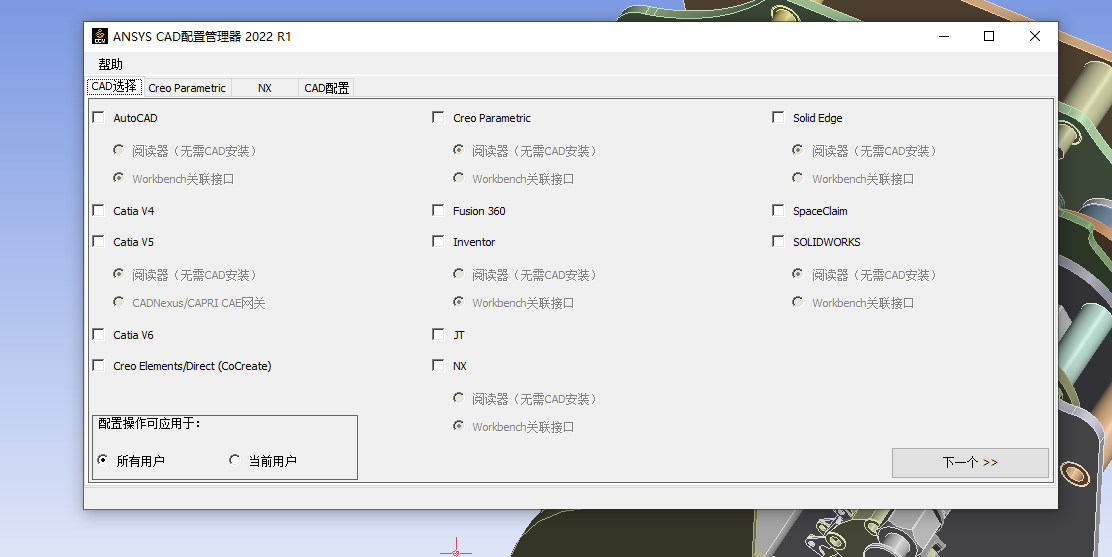Check Creo Elements/Direct (CoCreate)
This screenshot has width=1112, height=557.
point(99,366)
